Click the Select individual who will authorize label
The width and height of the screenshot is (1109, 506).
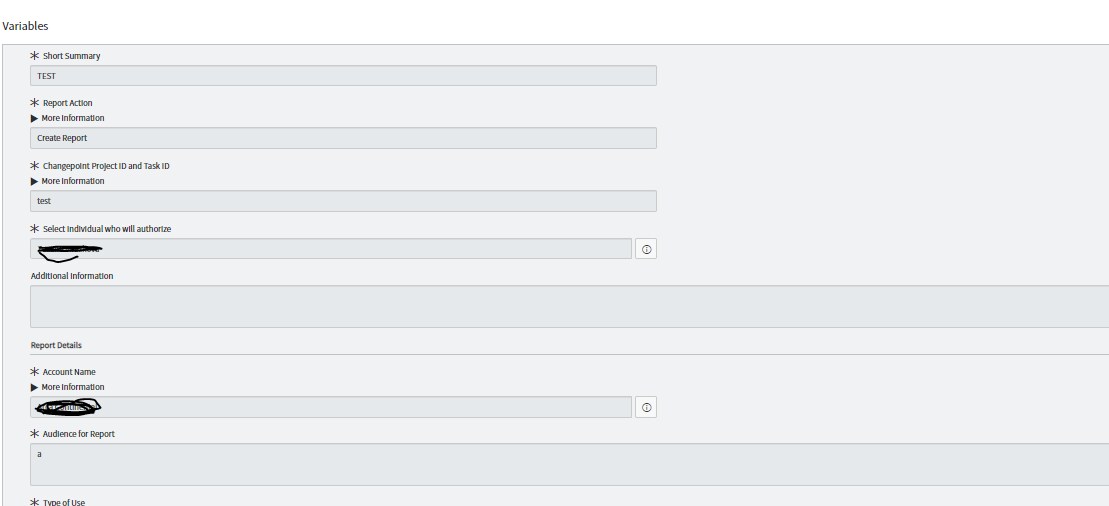[107, 229]
